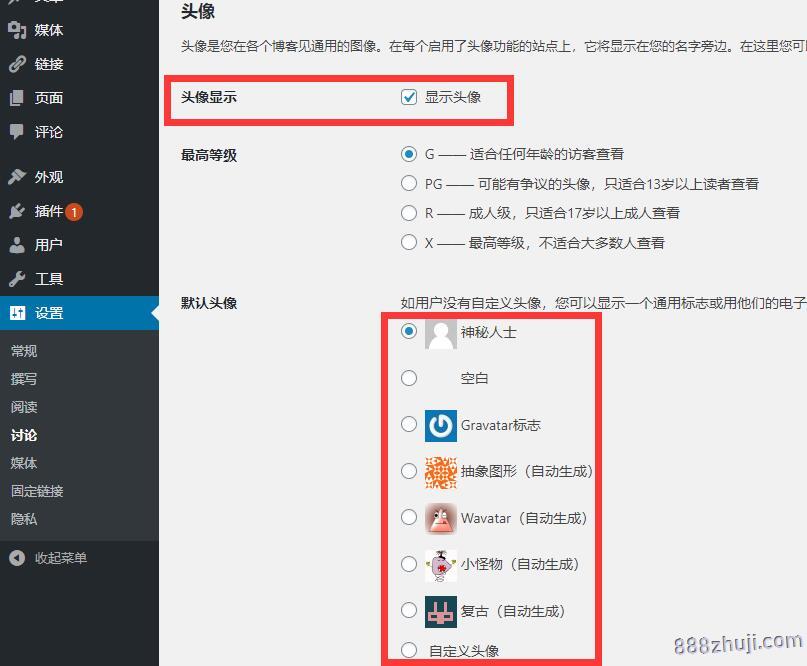Click the Appearance brush icon in sidebar
The width and height of the screenshot is (807, 666).
[x=17, y=177]
